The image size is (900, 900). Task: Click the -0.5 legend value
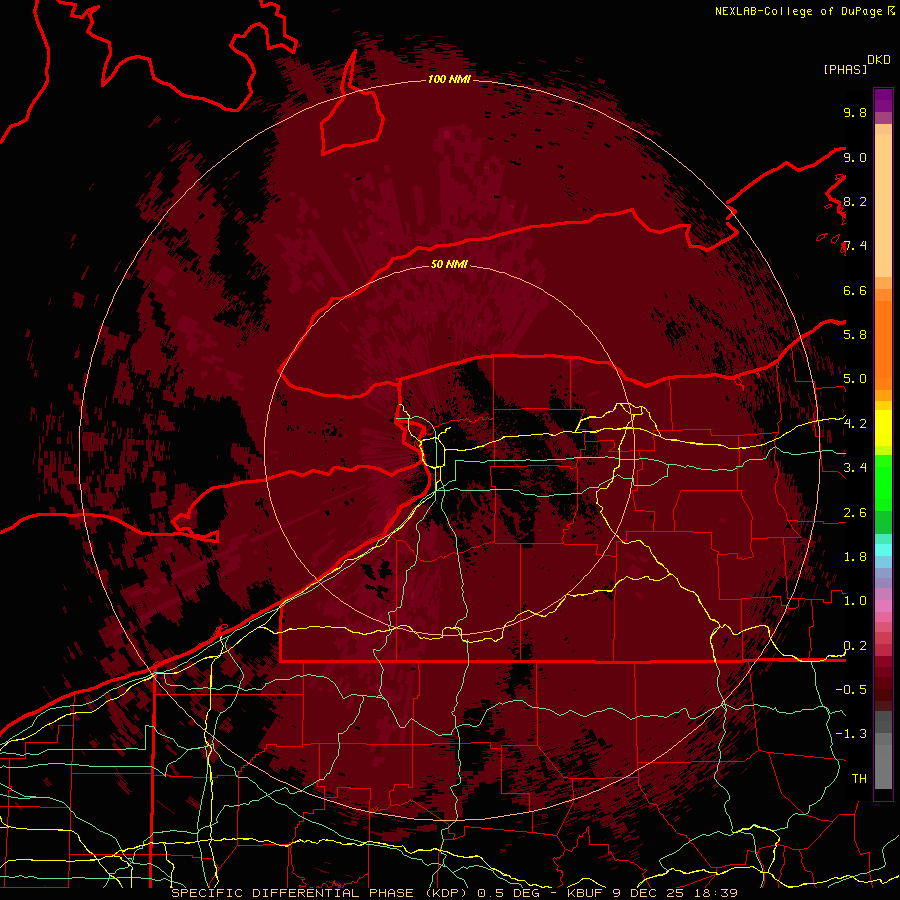coord(851,689)
